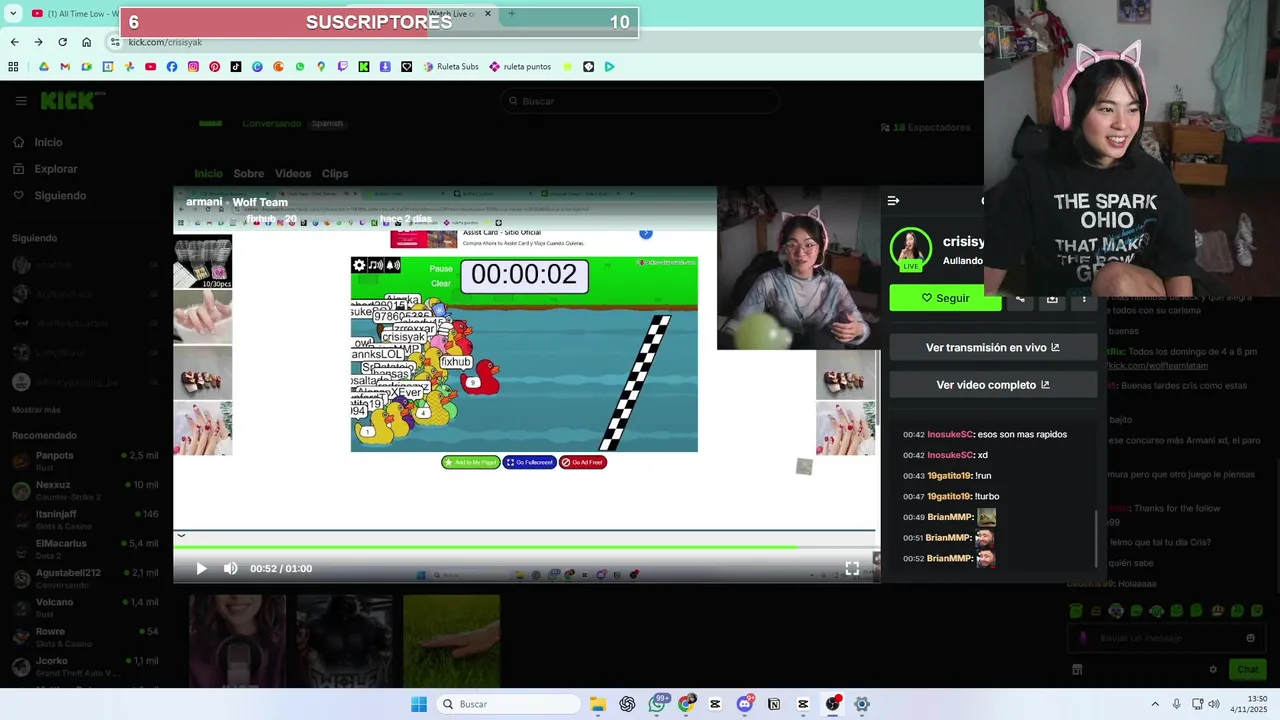The image size is (1280, 720).
Task: Open the TikTok bookmark icon
Action: pyautogui.click(x=236, y=67)
